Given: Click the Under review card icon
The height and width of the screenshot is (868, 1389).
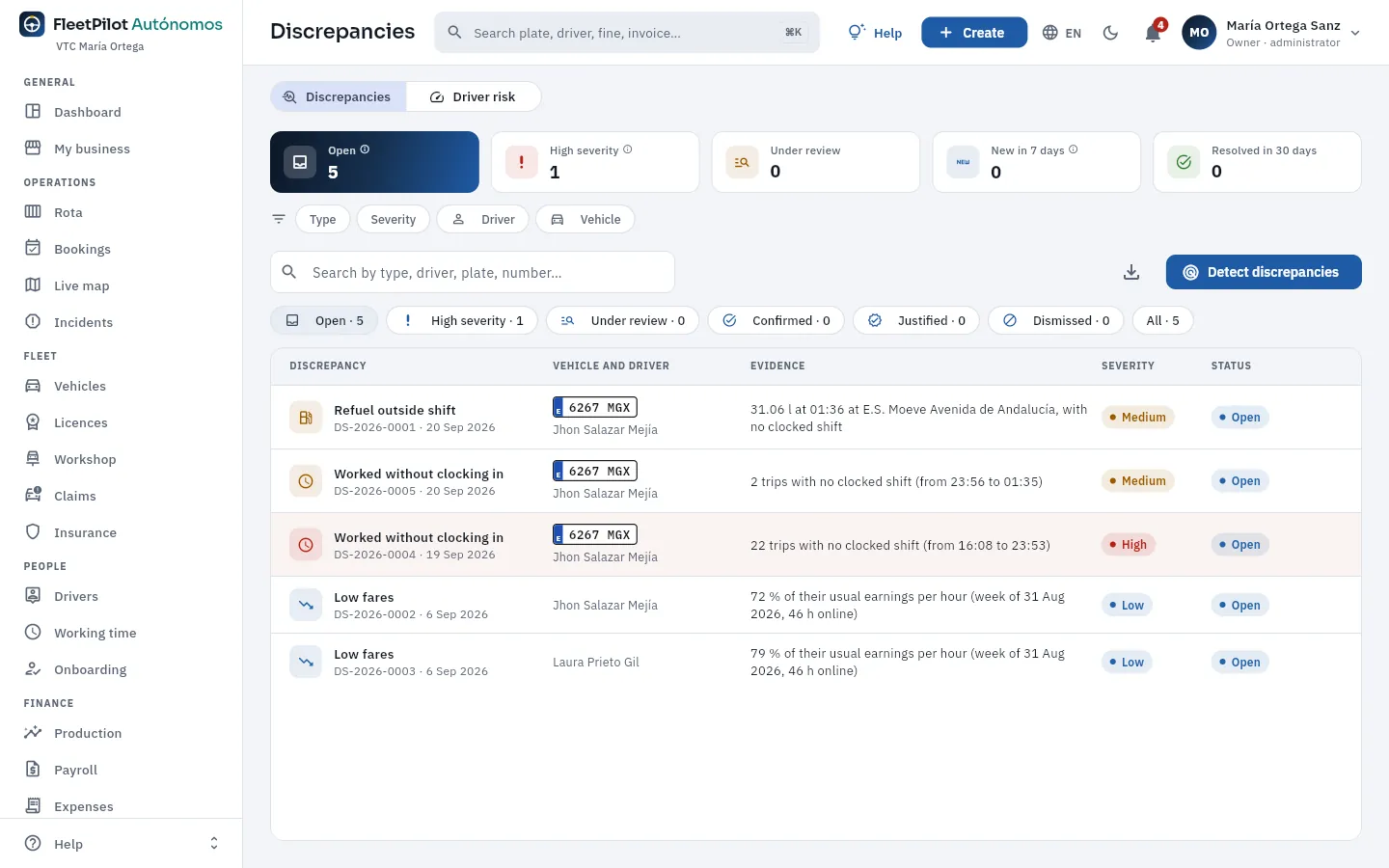Looking at the screenshot, I should (x=742, y=162).
